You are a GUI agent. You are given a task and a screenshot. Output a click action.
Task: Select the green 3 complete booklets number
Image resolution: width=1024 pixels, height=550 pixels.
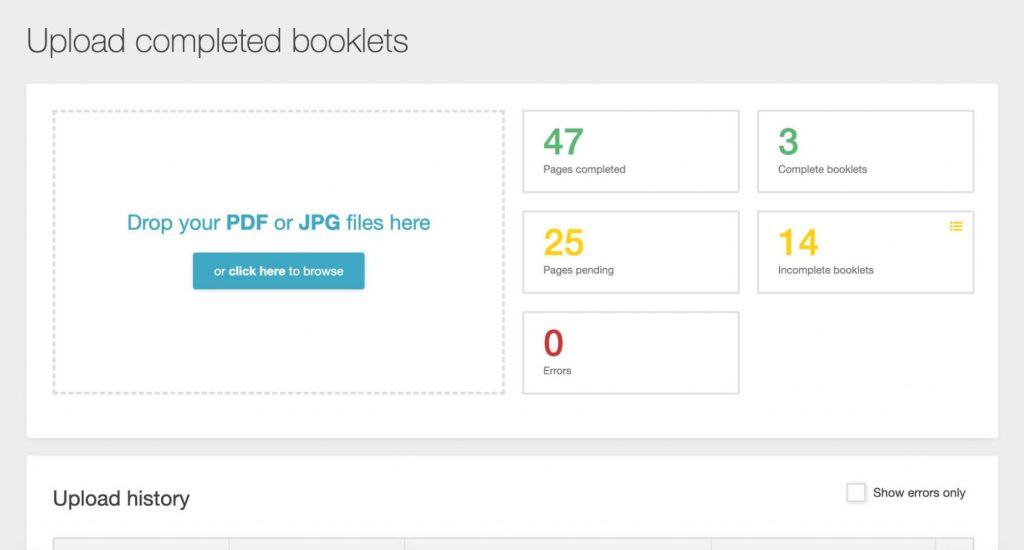788,142
